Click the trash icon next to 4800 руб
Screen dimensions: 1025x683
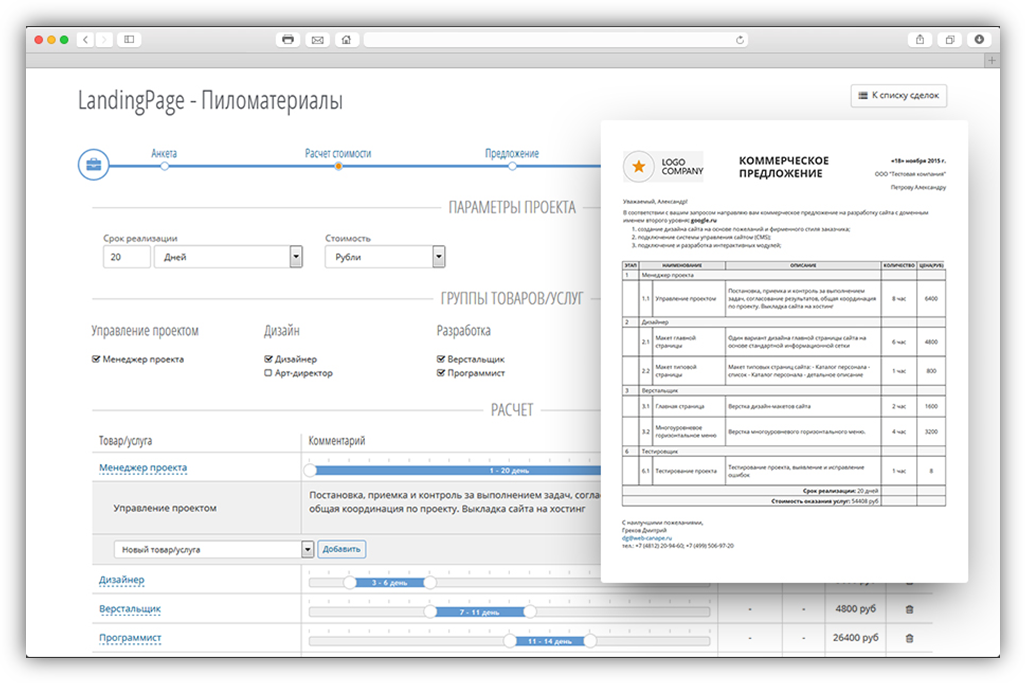[x=908, y=608]
